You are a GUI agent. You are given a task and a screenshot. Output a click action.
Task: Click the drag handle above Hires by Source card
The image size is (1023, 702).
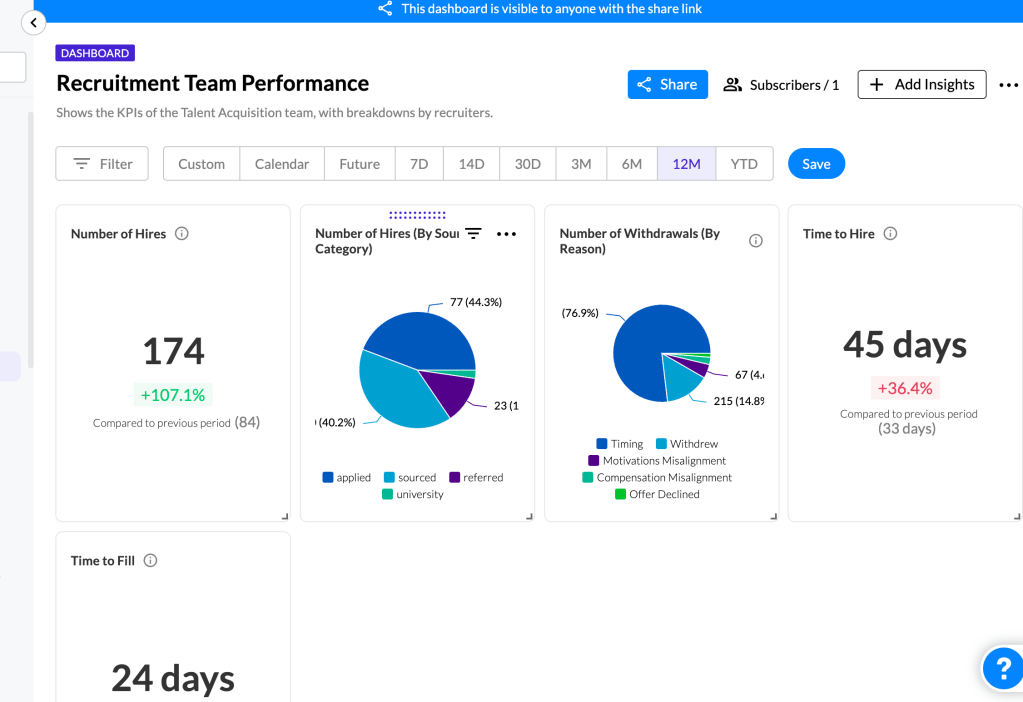tap(417, 214)
